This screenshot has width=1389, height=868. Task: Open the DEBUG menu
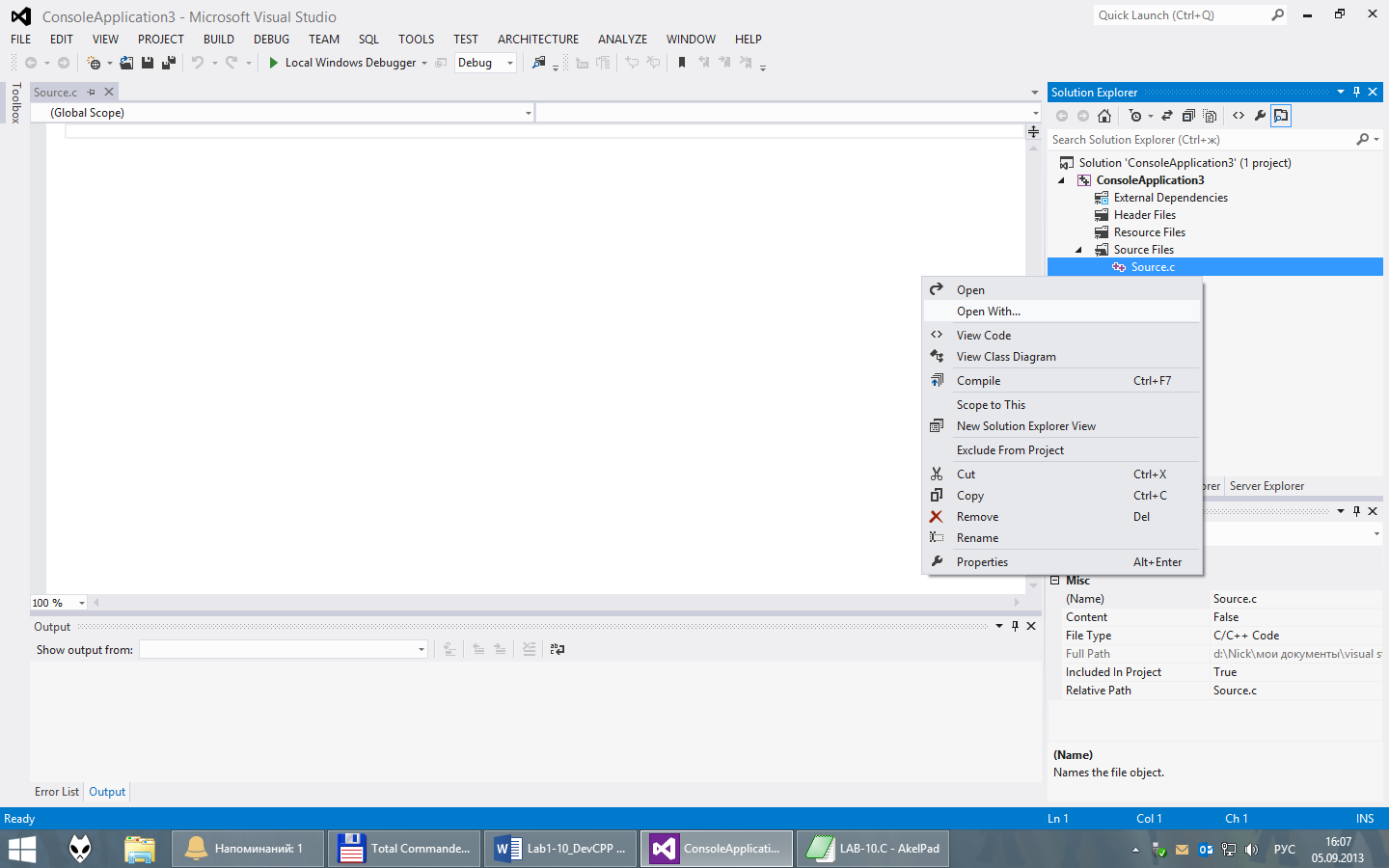coord(271,40)
